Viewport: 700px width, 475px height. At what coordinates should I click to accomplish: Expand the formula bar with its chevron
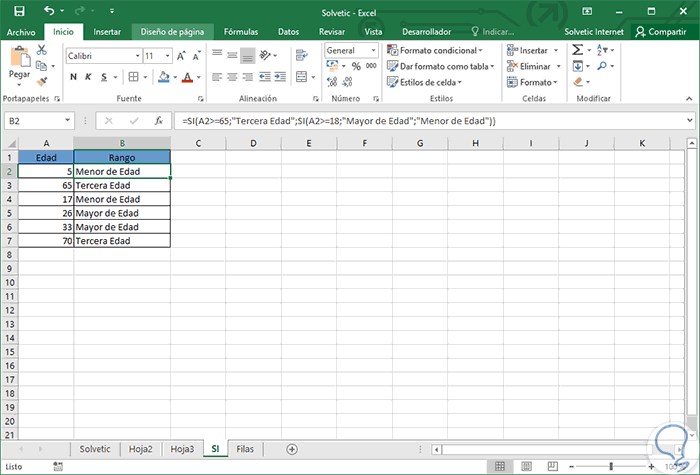point(690,120)
